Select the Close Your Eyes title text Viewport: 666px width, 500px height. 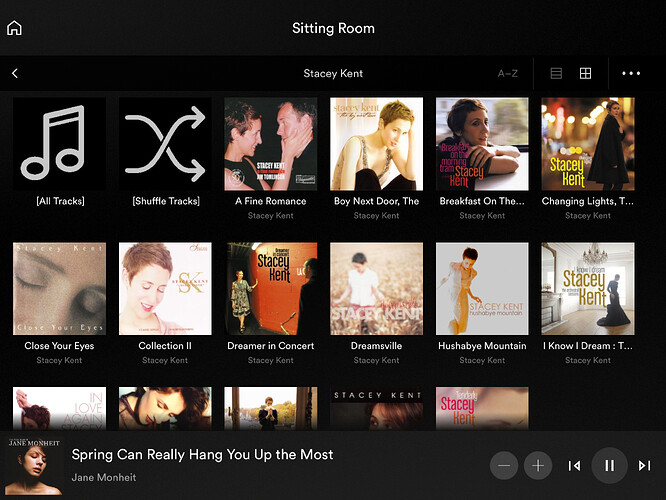[59, 346]
